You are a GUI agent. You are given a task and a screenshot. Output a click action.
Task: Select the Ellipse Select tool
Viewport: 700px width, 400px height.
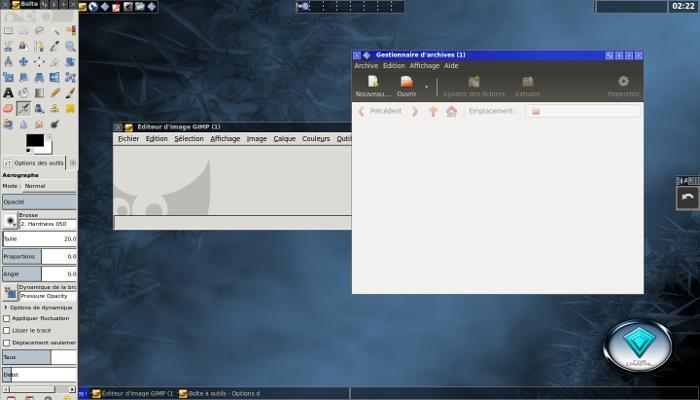pyautogui.click(x=24, y=31)
